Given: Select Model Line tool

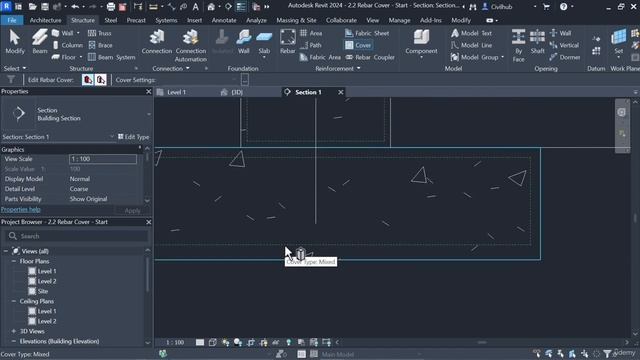Looking at the screenshot, I should [x=471, y=45].
